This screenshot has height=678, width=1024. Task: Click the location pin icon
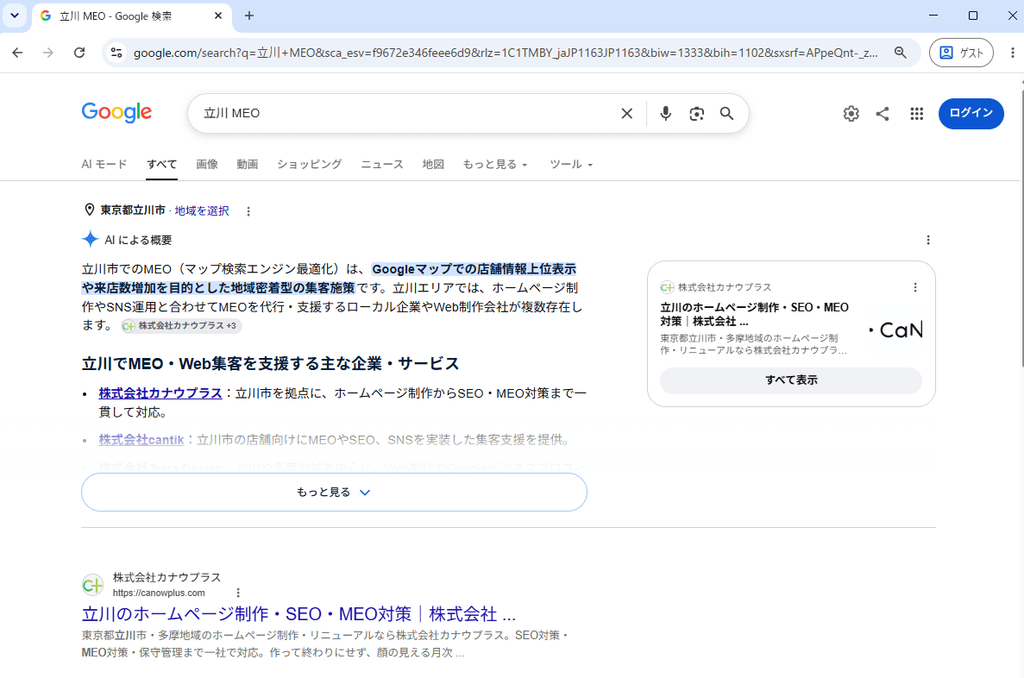89,210
